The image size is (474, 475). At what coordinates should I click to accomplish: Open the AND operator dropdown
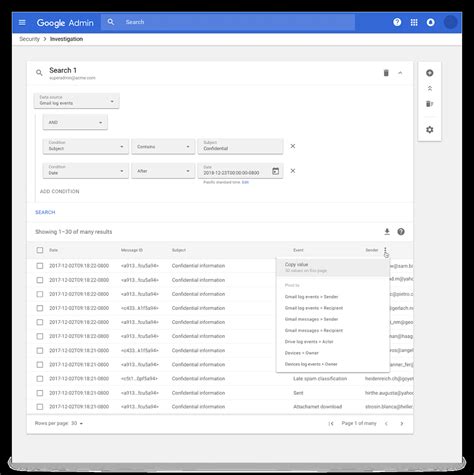coord(75,122)
